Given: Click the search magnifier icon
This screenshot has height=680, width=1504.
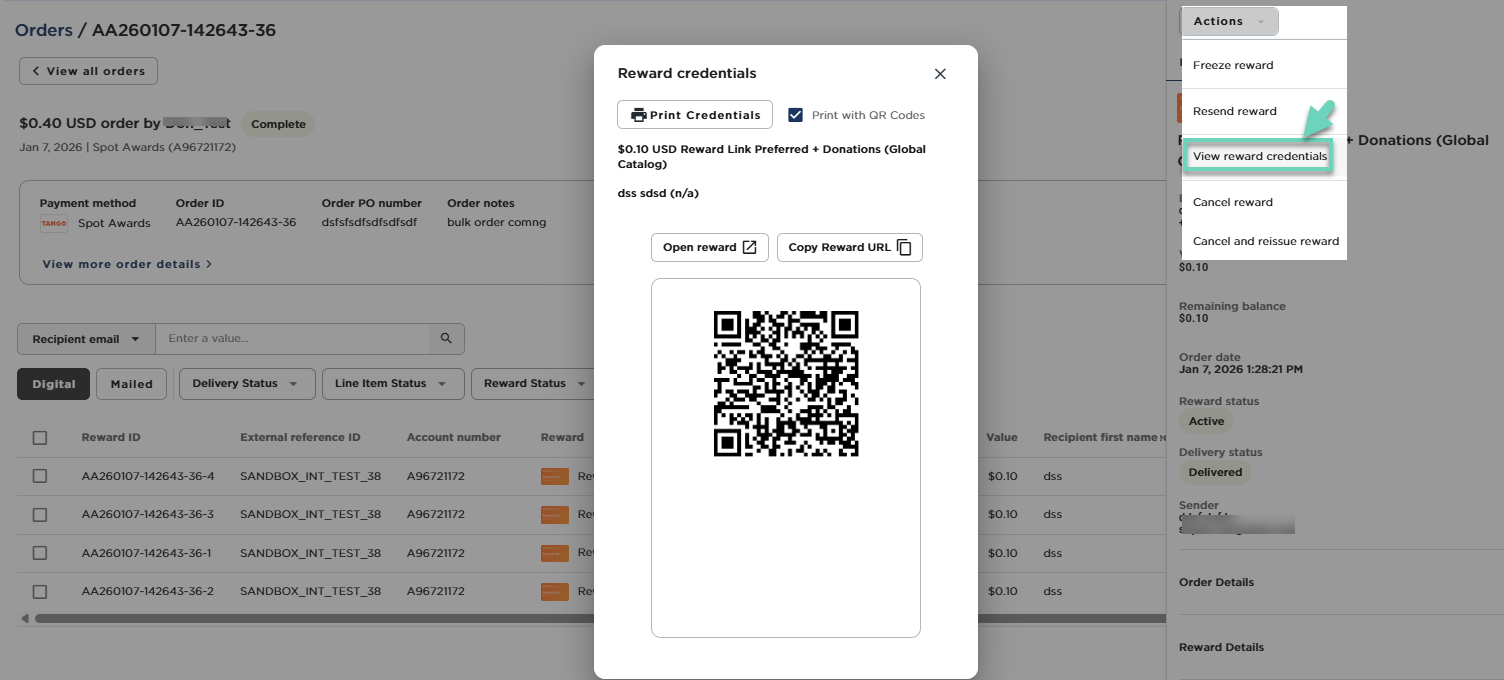Looking at the screenshot, I should click(446, 339).
